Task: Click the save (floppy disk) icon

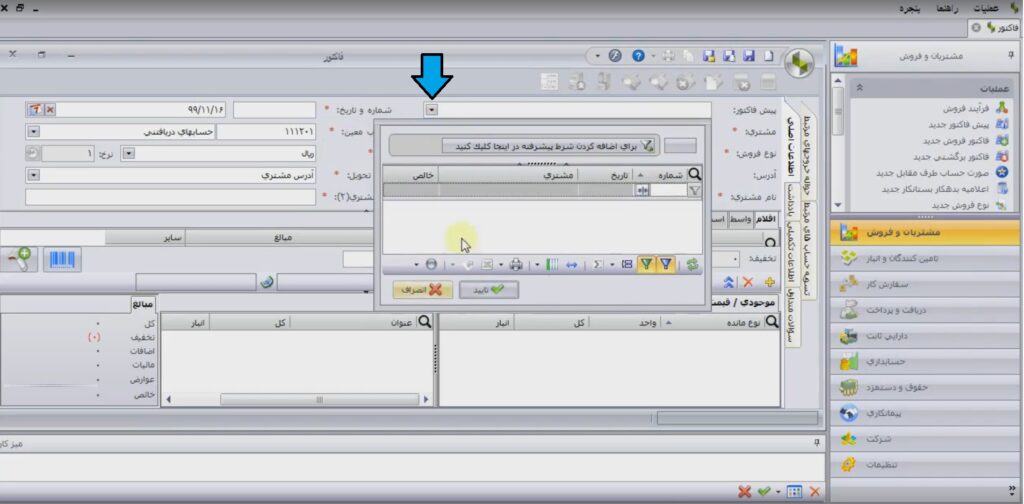Action: (x=748, y=56)
